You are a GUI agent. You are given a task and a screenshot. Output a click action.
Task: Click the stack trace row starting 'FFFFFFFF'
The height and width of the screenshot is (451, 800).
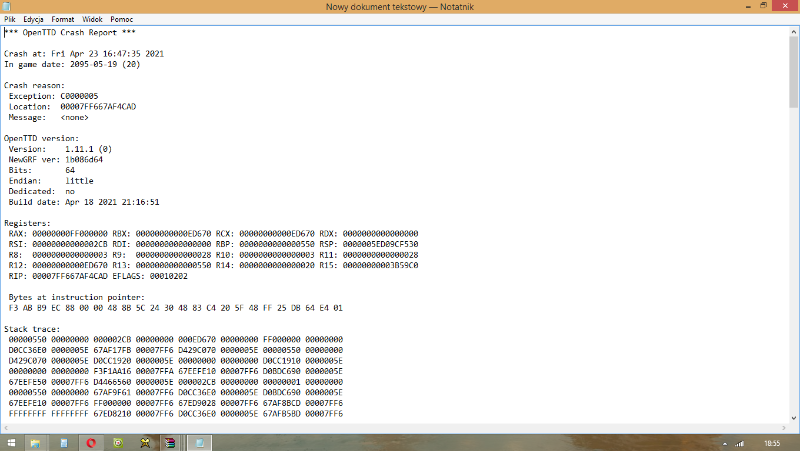176,413
